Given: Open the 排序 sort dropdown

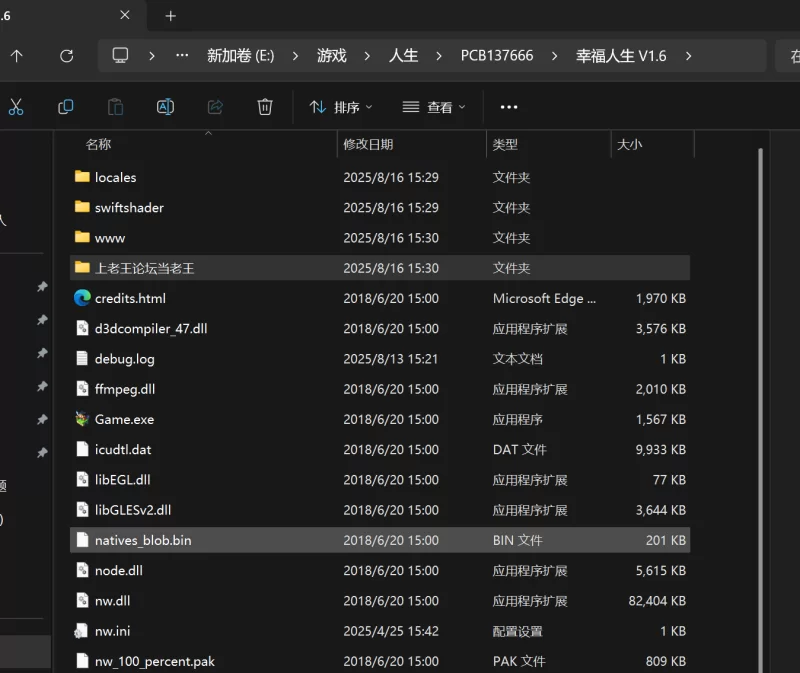Looking at the screenshot, I should (x=341, y=107).
